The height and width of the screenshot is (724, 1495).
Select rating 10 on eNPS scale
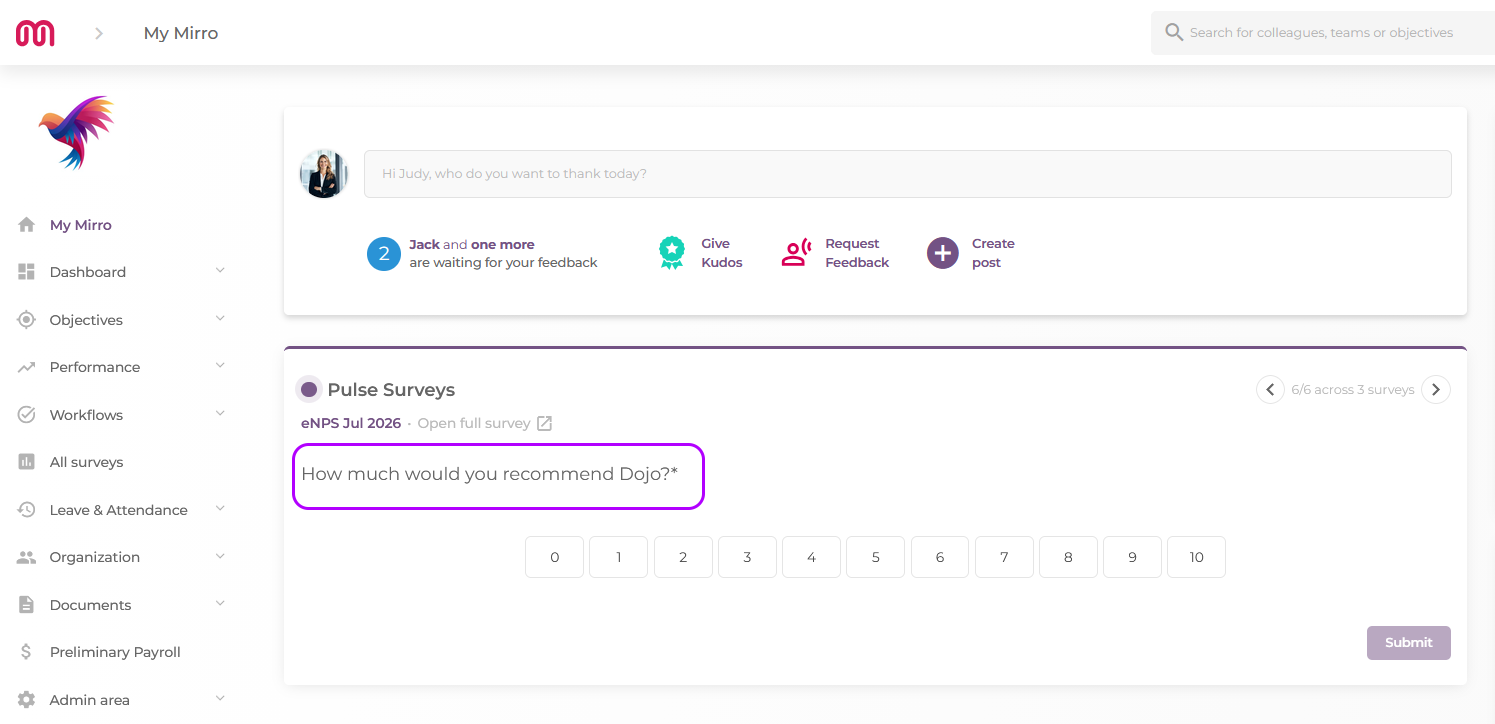[1196, 557]
